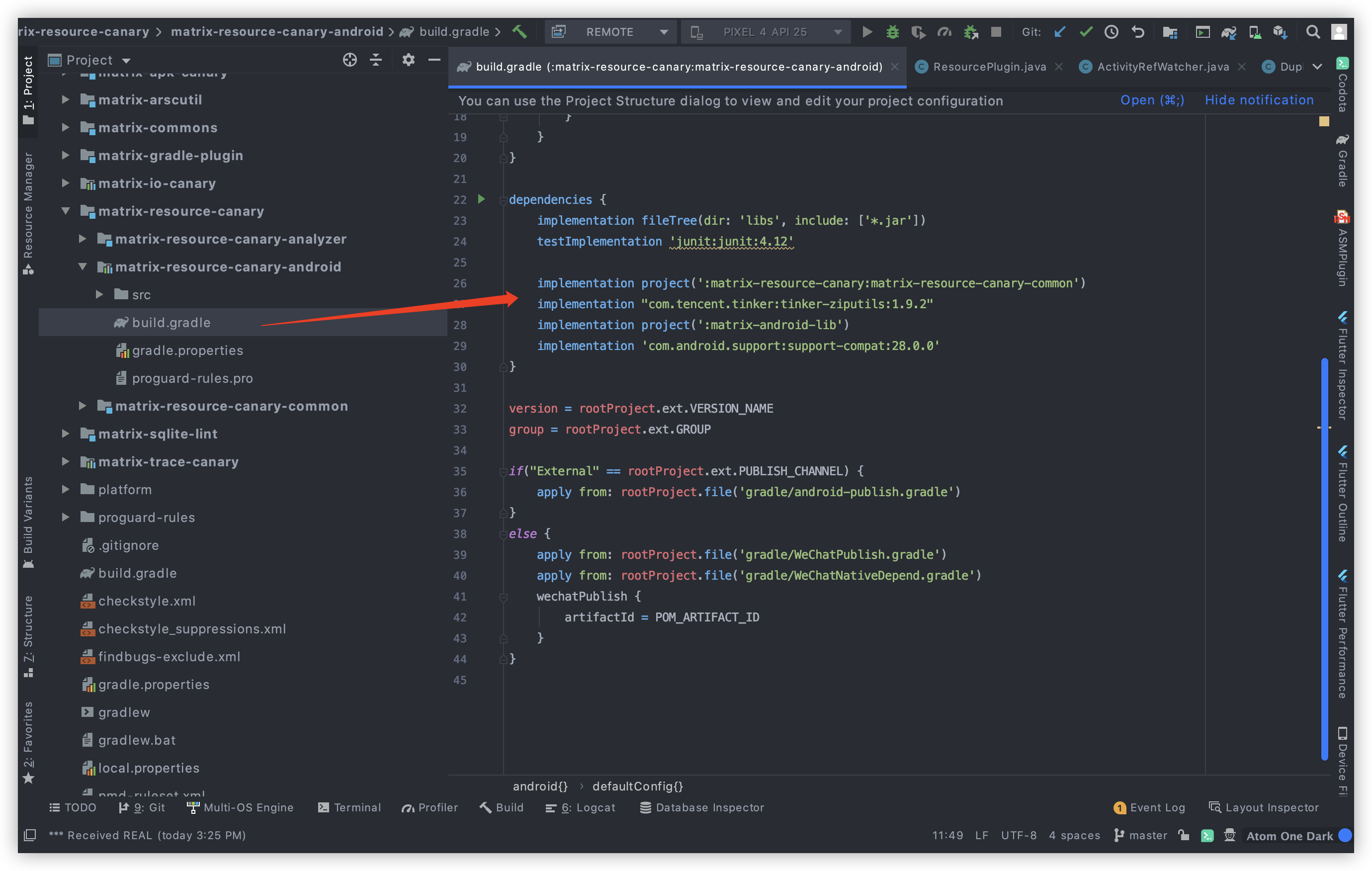Run the app with the Run button
The height and width of the screenshot is (871, 1372).
click(x=866, y=32)
